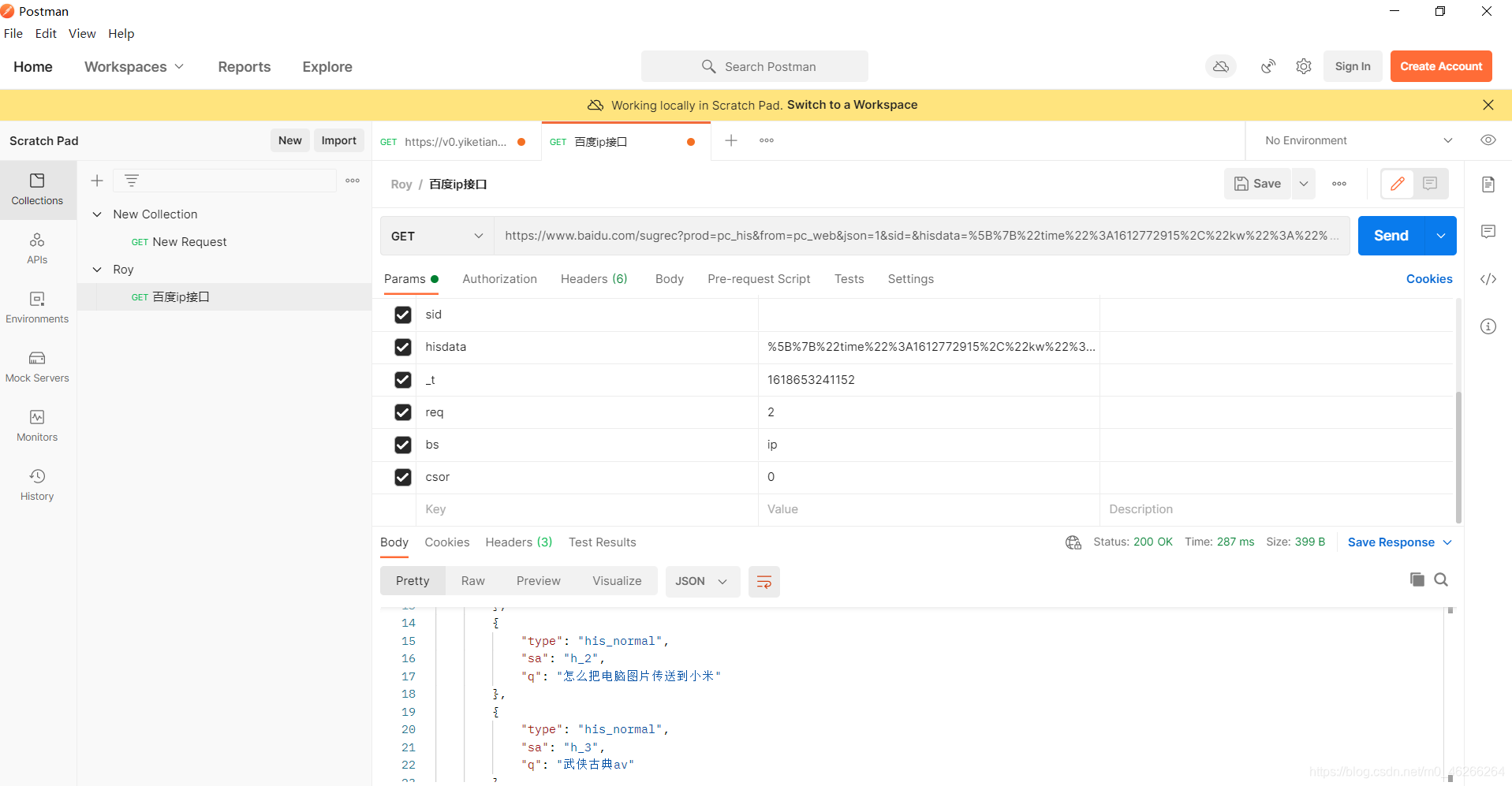
Task: Click the request URL input field
Action: point(921,236)
